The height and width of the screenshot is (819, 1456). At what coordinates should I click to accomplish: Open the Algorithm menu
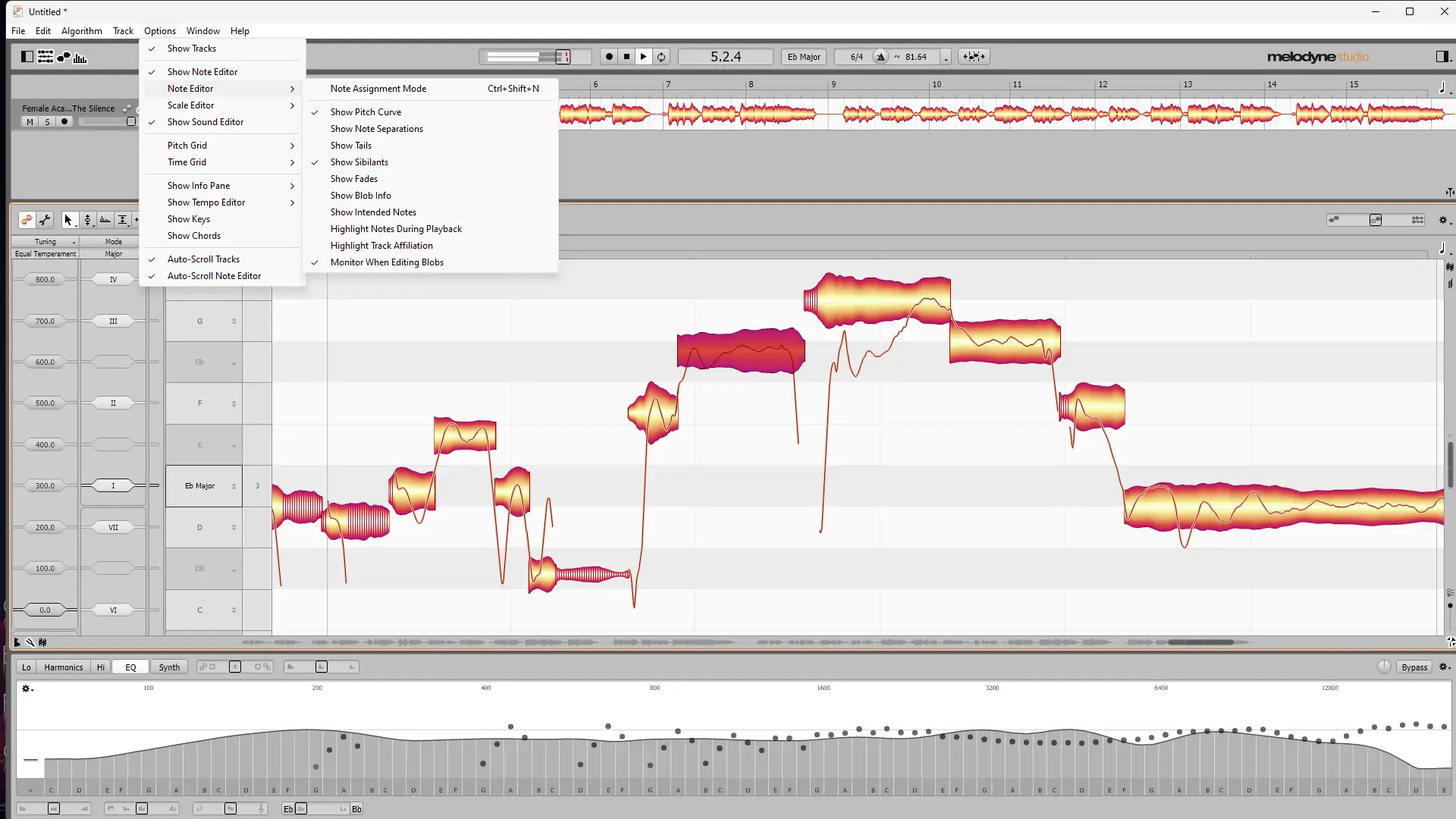tap(81, 30)
